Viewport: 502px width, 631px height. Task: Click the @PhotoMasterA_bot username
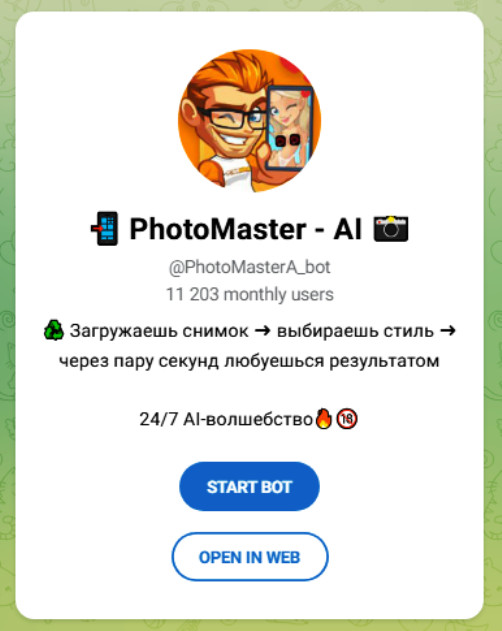point(250,267)
